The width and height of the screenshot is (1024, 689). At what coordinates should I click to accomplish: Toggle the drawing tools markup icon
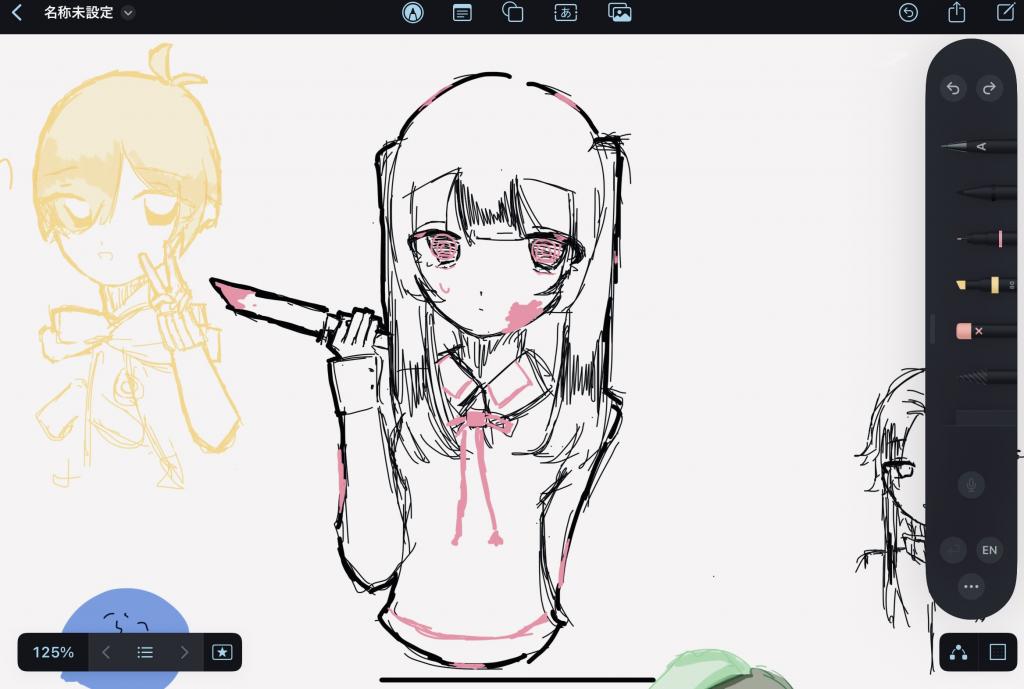pos(412,13)
